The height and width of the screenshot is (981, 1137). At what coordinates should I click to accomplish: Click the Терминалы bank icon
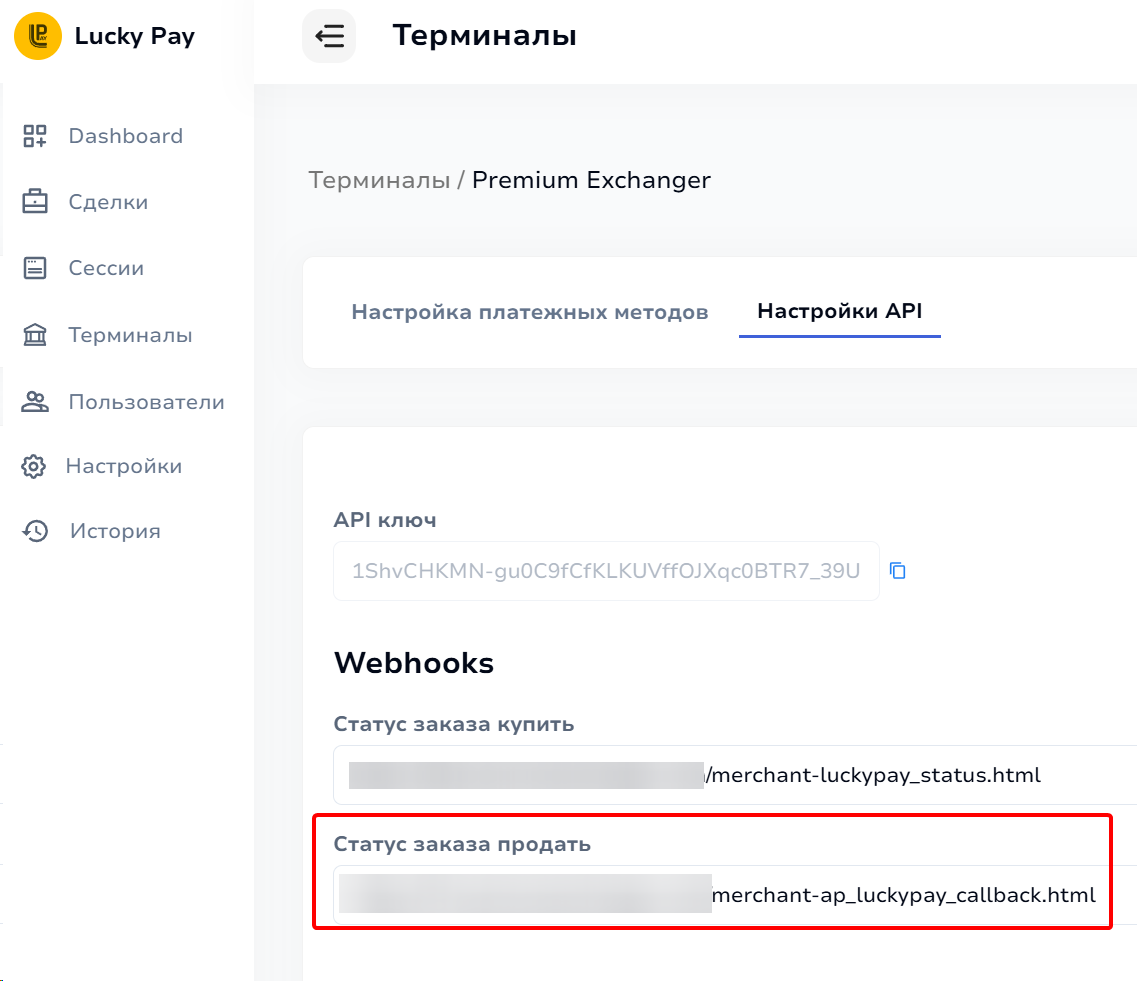tap(35, 335)
